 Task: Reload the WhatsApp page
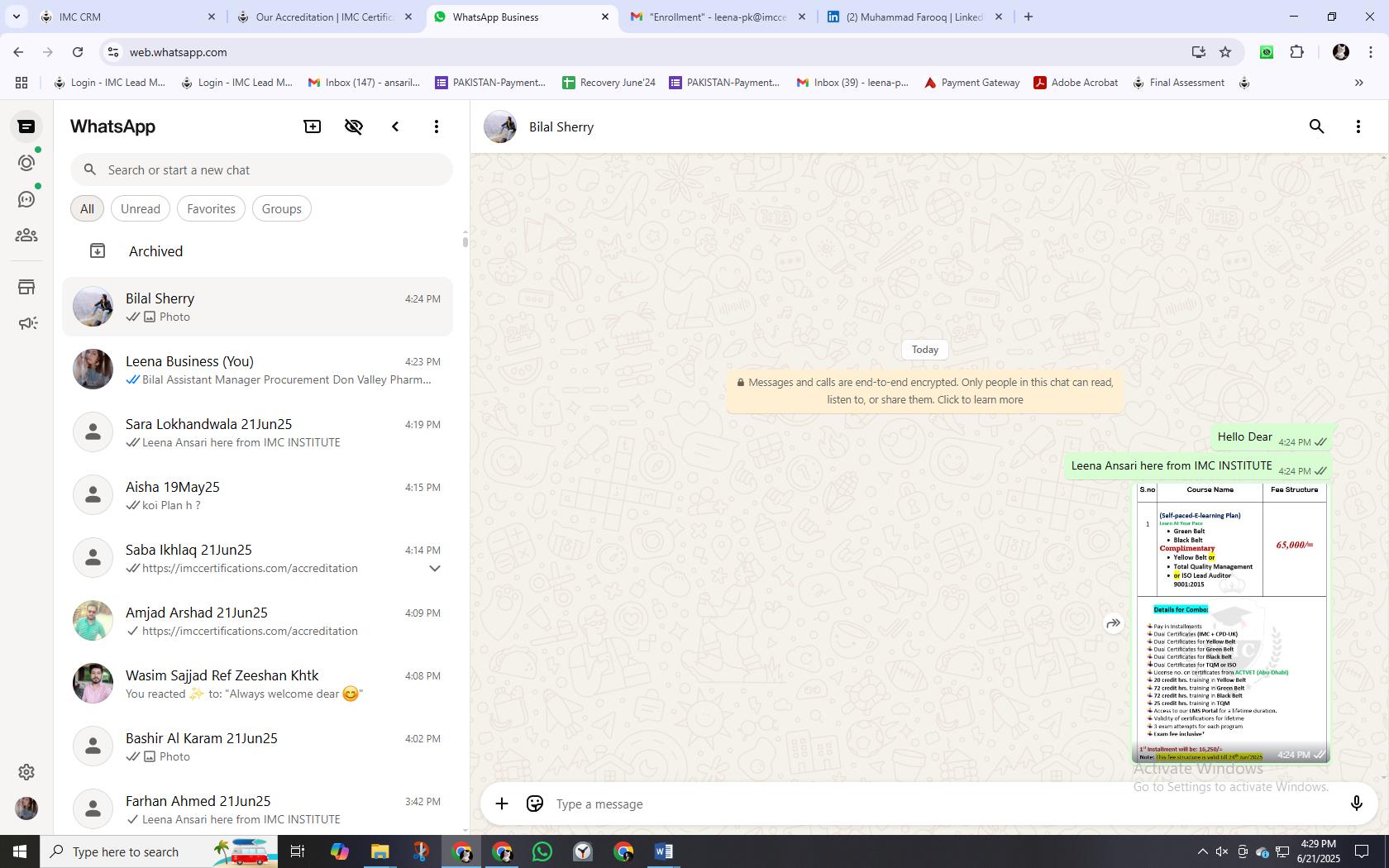point(78,52)
